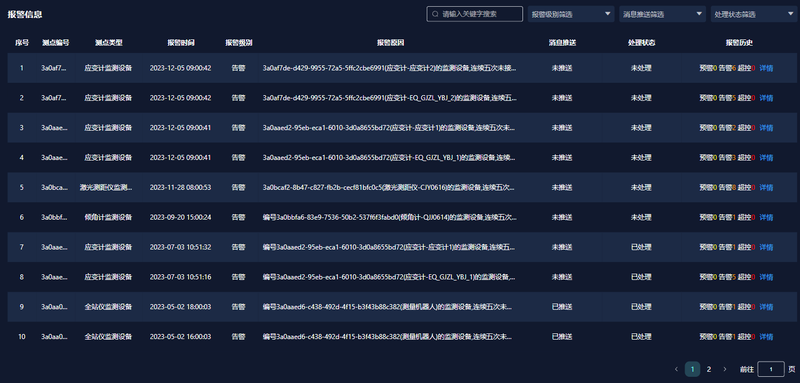Select the time 2023-07-03 10:51:16
The width and height of the screenshot is (800, 383).
181,277
